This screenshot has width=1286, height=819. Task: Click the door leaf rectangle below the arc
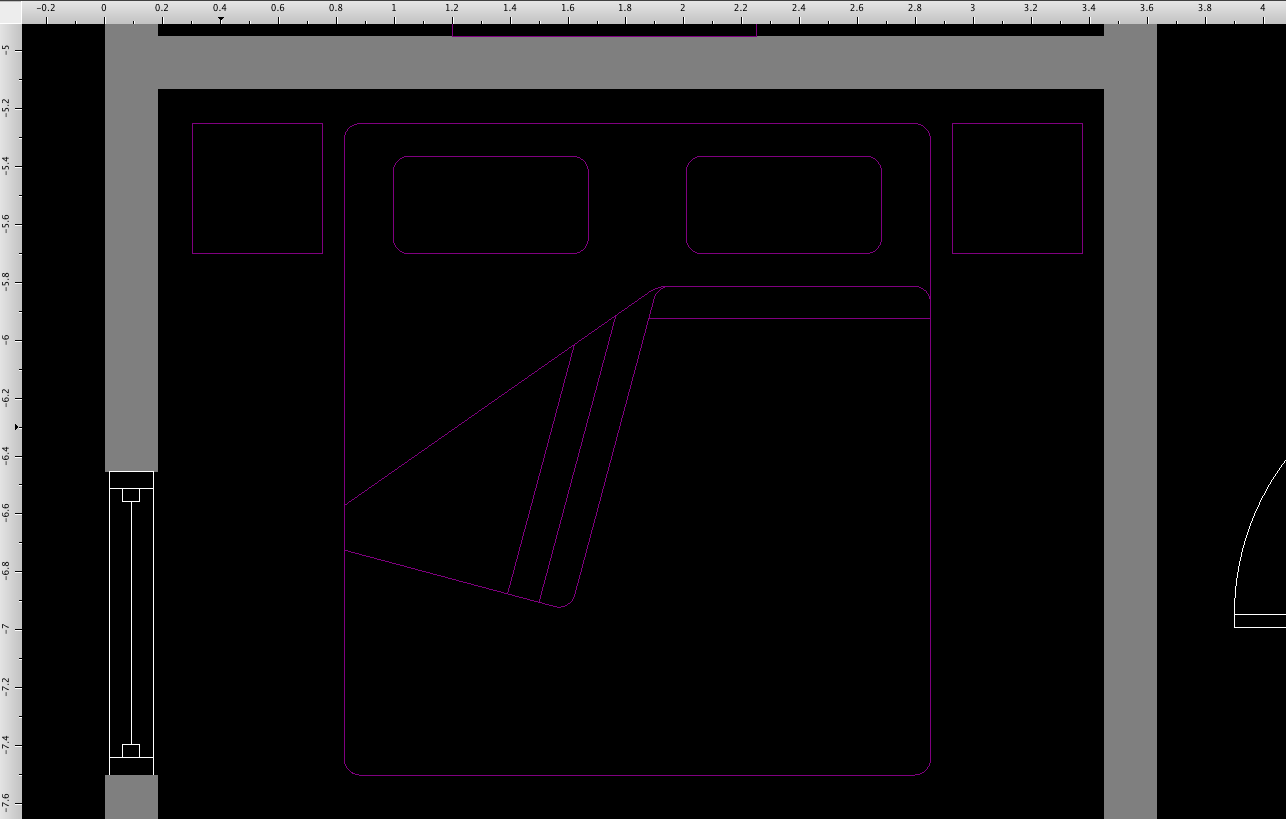pos(1260,621)
